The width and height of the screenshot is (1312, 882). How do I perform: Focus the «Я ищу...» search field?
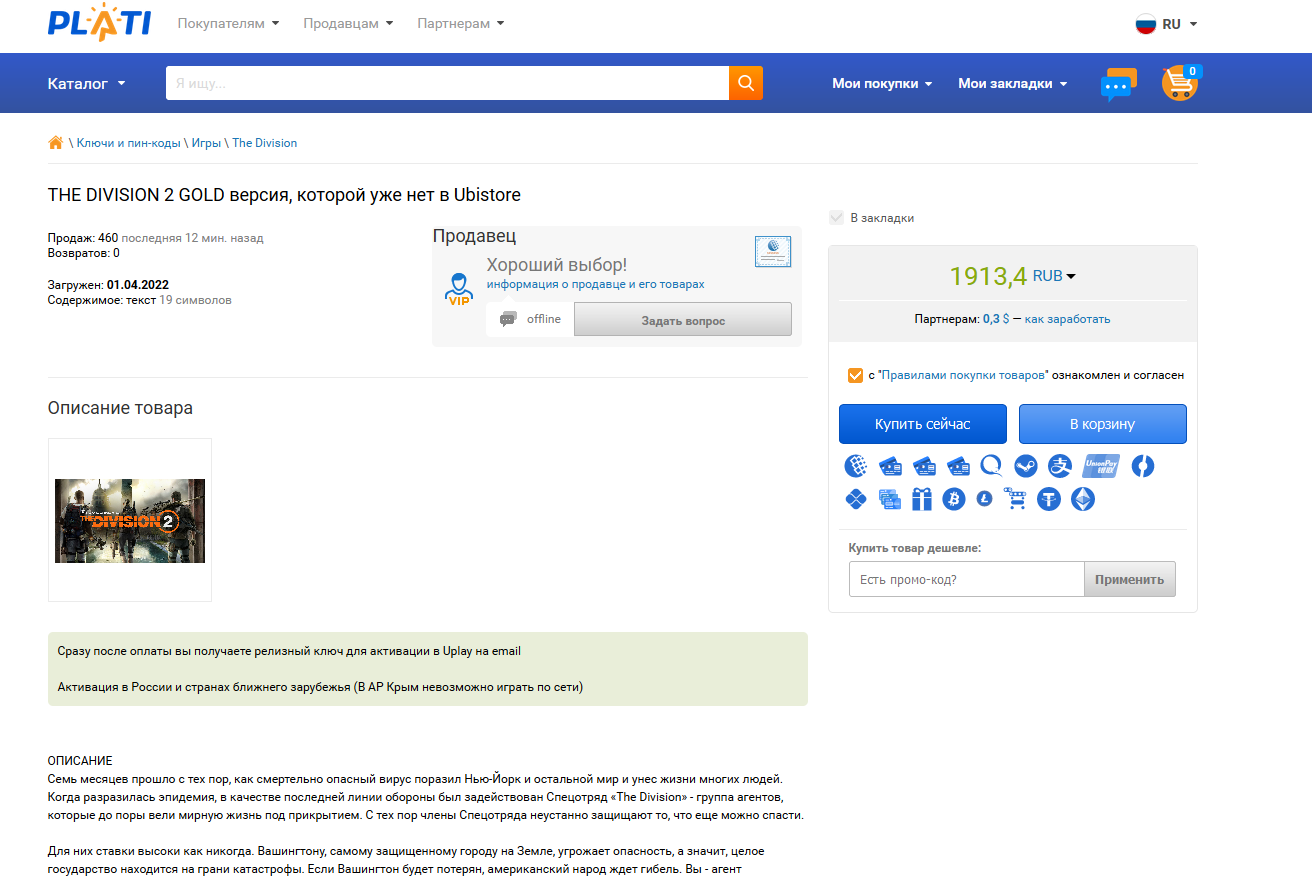tap(447, 83)
